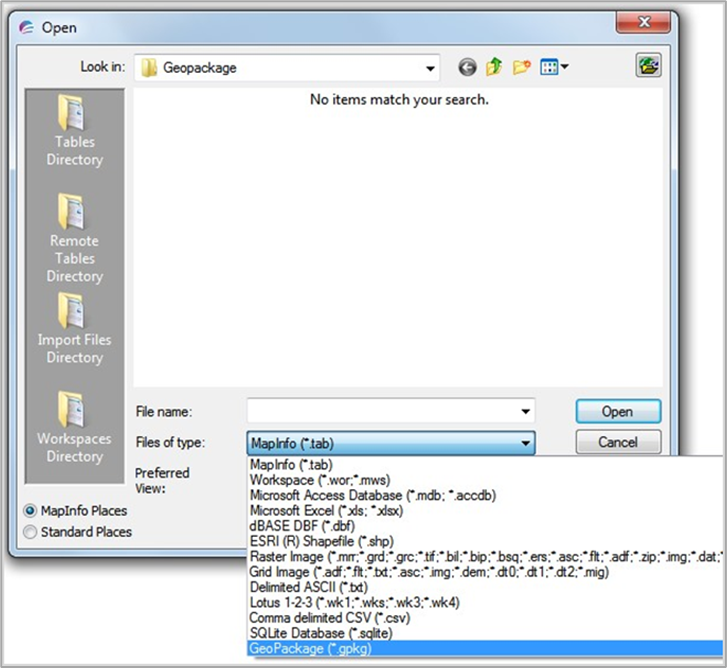Viewport: 727px width, 668px height.
Task: Choose Lotus 1-2-3 file type
Action: (485, 602)
